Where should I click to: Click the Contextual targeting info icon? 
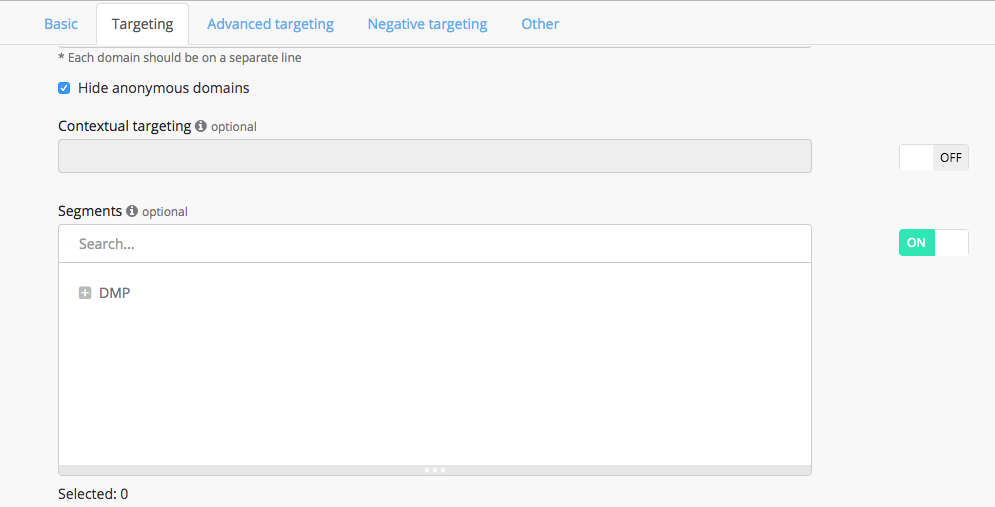tap(201, 127)
